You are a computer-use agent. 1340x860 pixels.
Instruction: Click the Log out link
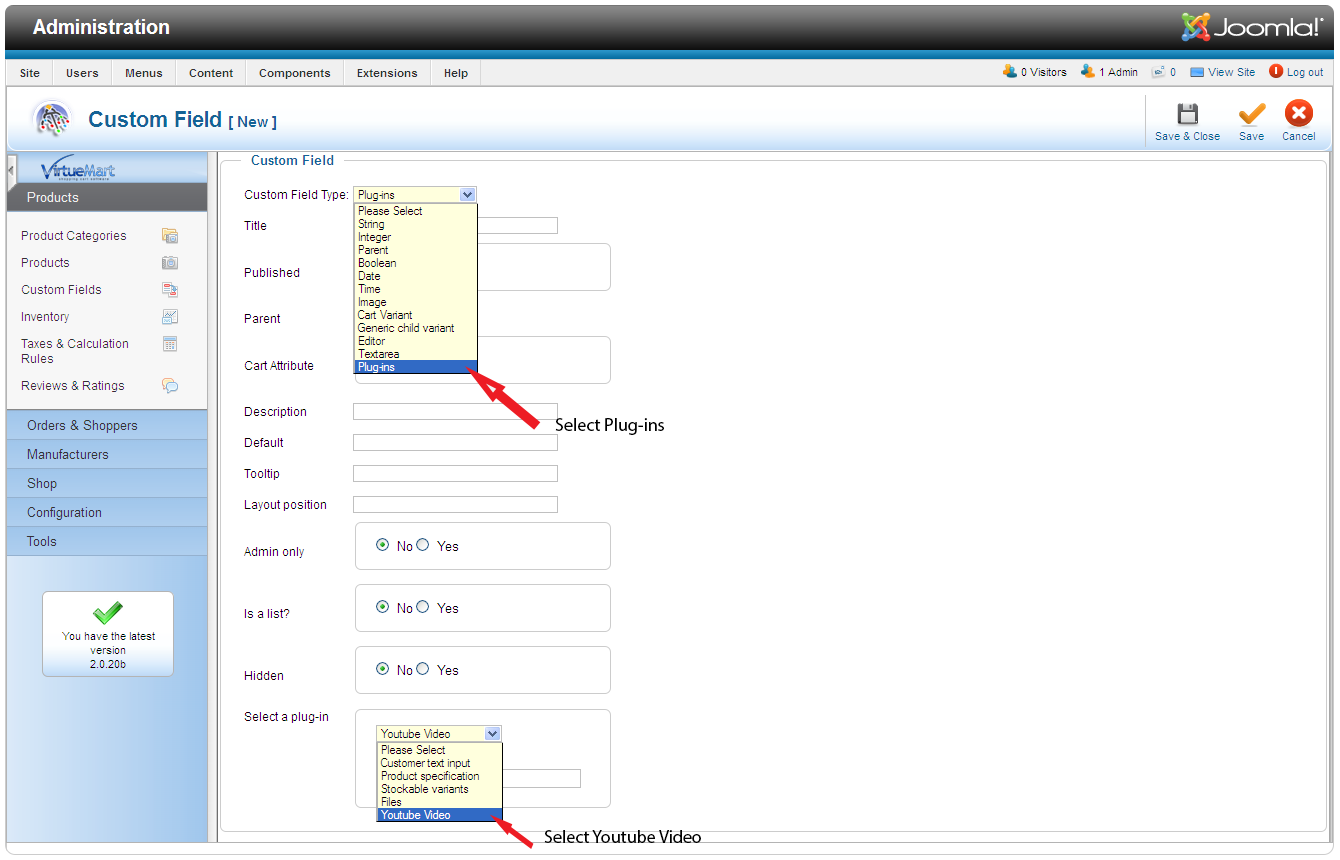(x=1304, y=72)
